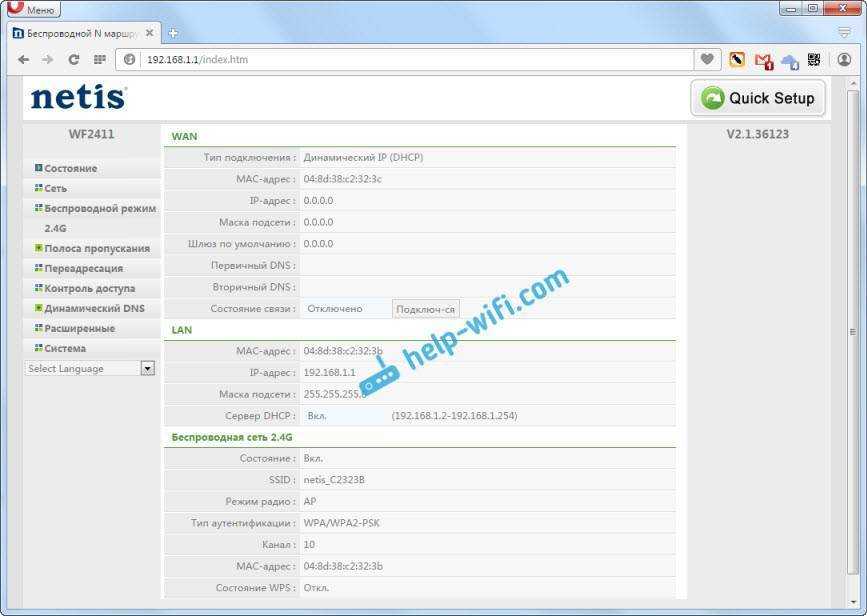
Task: Expand the Расширенные menu section
Action: point(79,328)
